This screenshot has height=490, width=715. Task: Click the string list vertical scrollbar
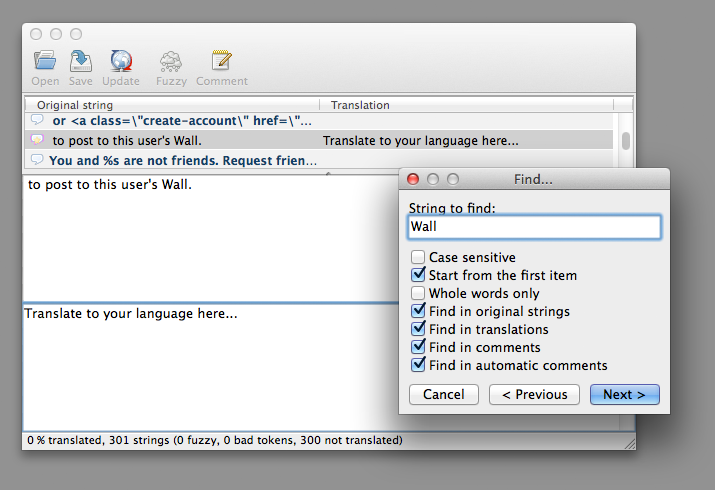tap(626, 140)
